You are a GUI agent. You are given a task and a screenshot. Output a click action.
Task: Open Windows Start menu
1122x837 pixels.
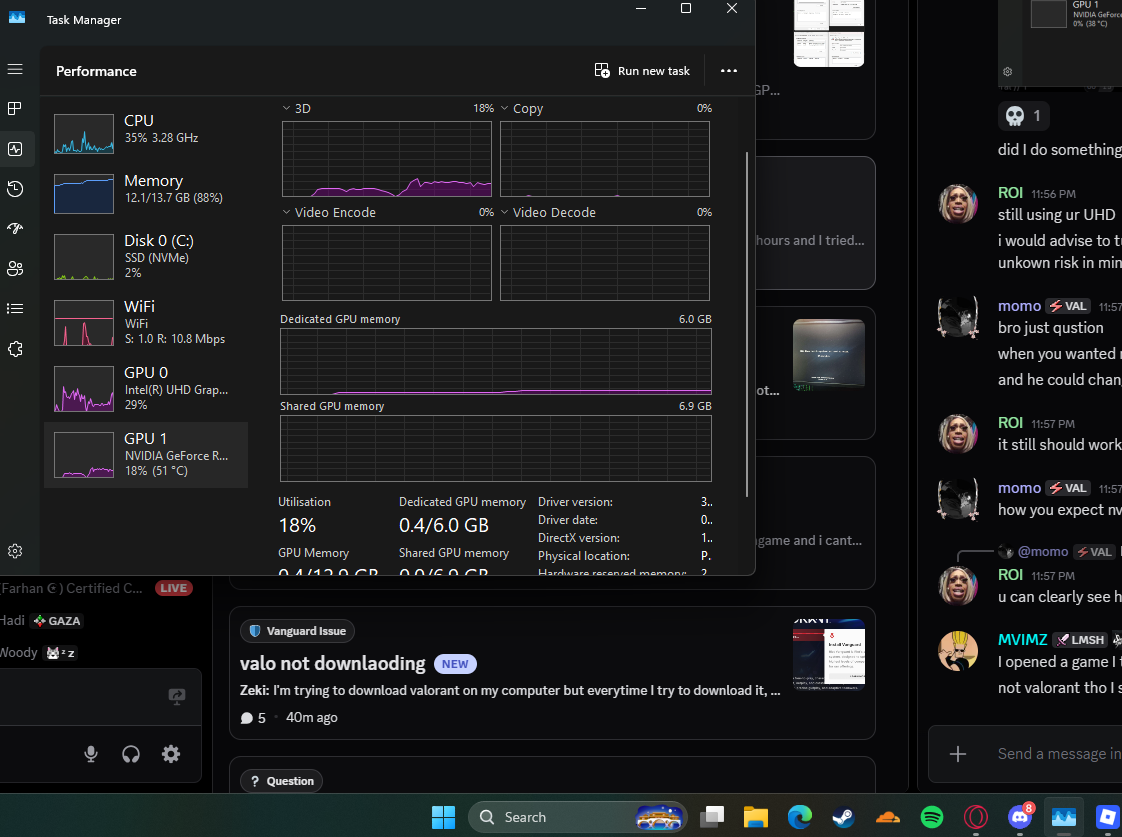[444, 817]
